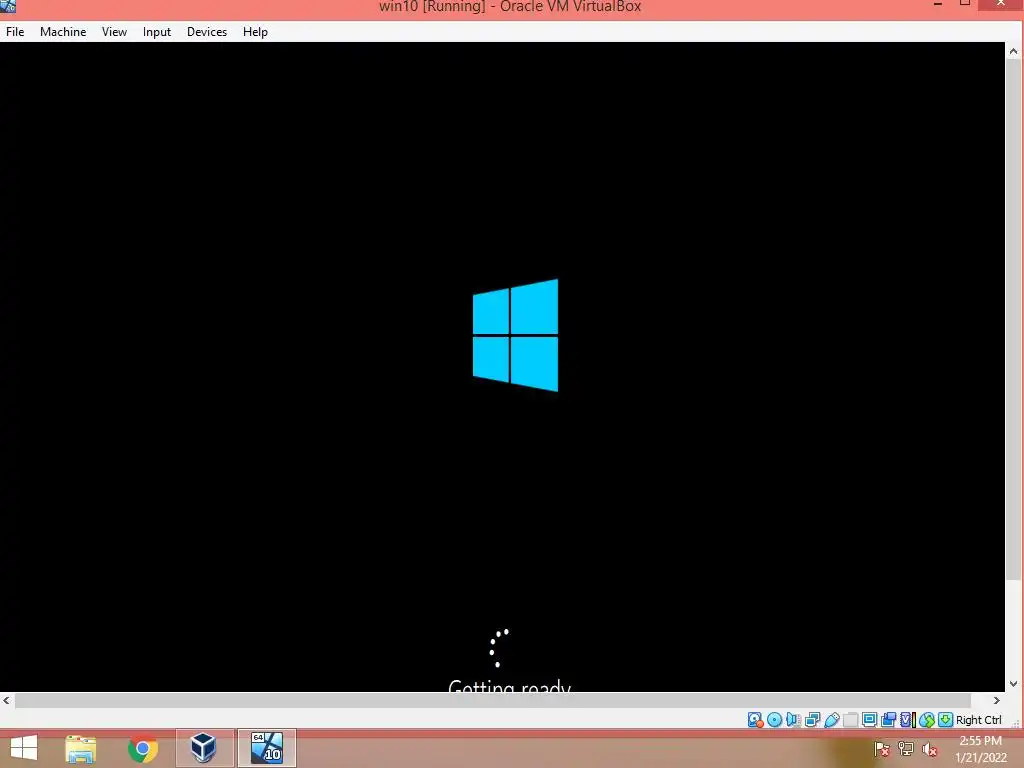Viewport: 1024px width, 768px height.
Task: Open File Explorer from the taskbar
Action: coord(81,748)
